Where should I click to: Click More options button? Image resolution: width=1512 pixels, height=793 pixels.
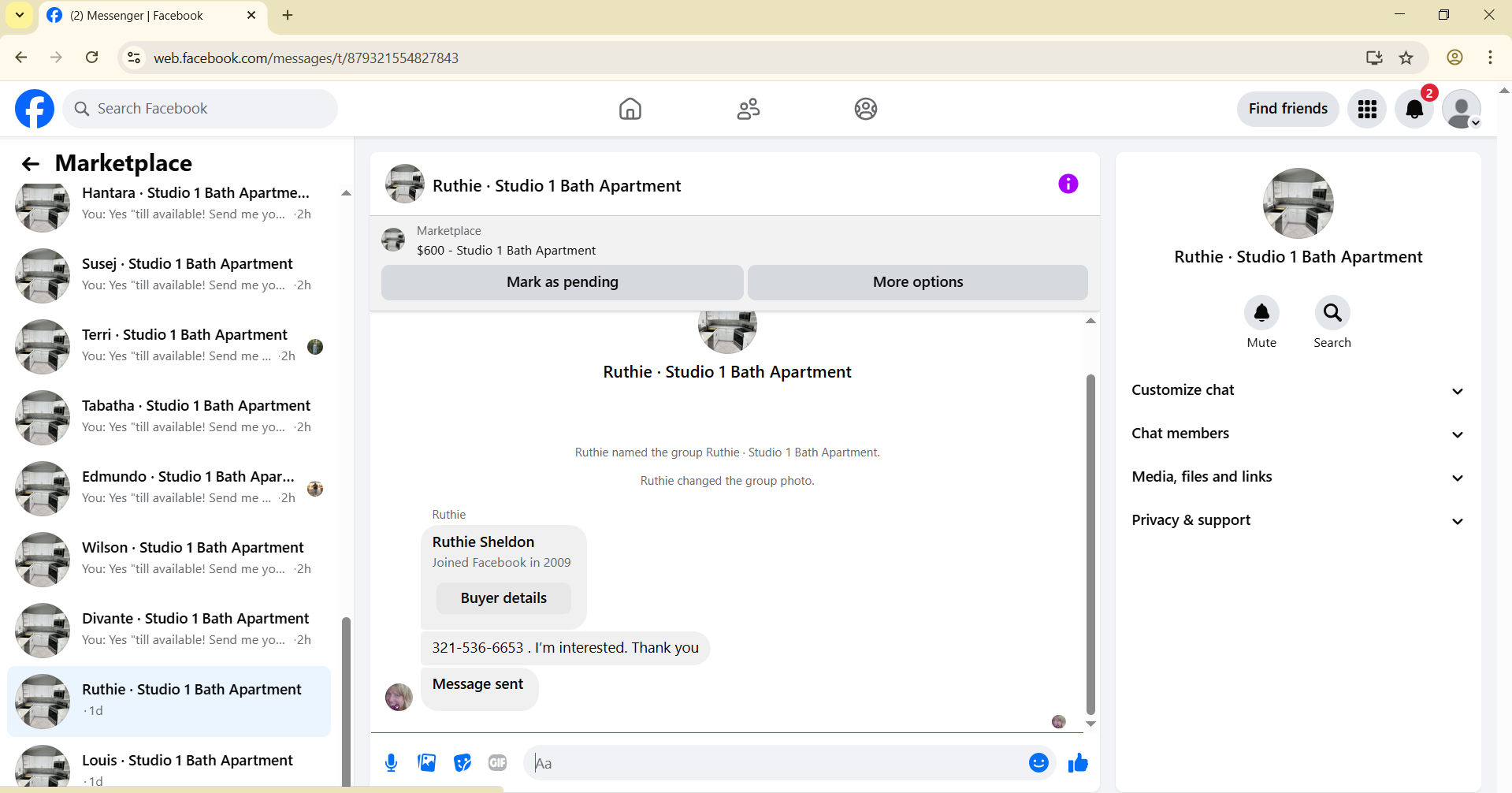(918, 282)
